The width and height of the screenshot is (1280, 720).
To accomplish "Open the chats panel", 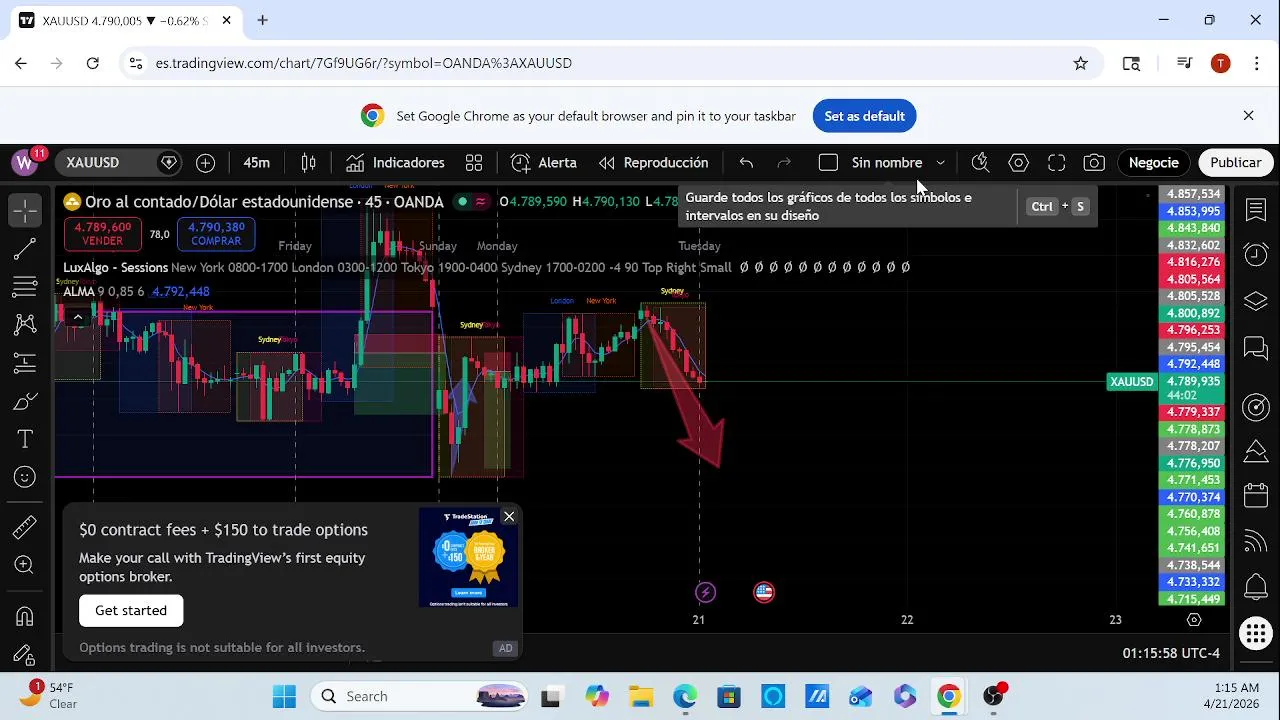I will point(1256,348).
